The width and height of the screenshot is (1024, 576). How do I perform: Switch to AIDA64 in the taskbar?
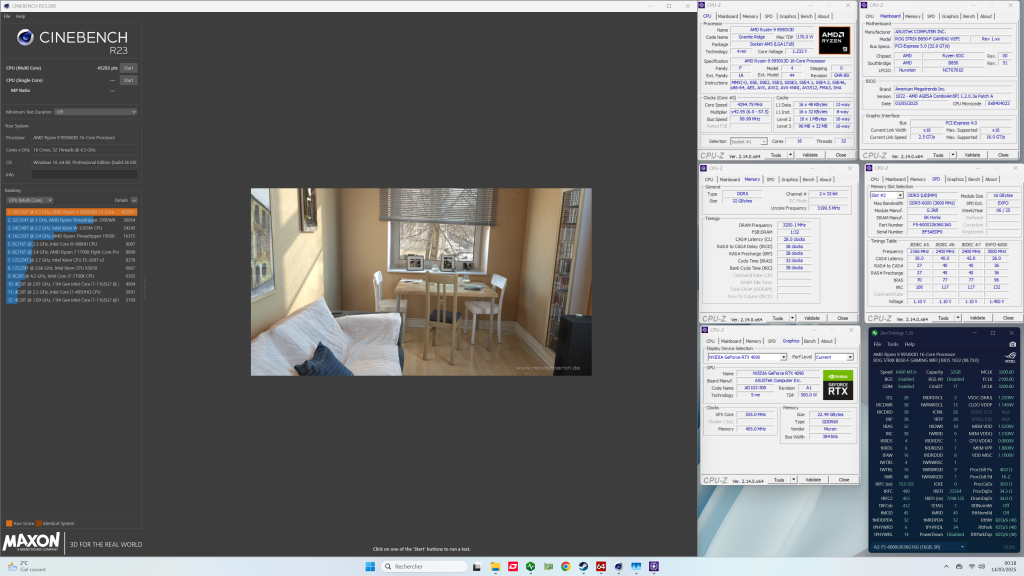[x=601, y=566]
